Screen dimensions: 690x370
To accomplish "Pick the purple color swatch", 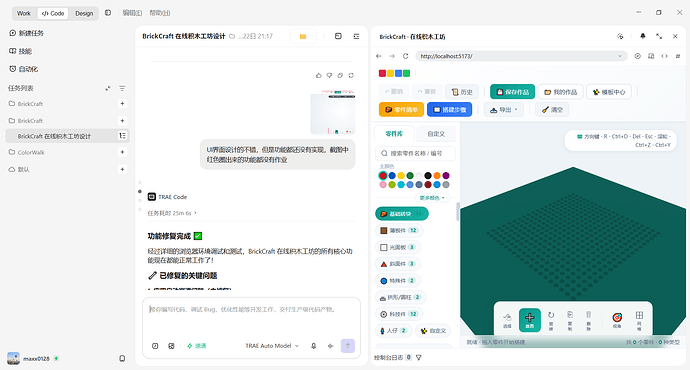I will (x=446, y=176).
